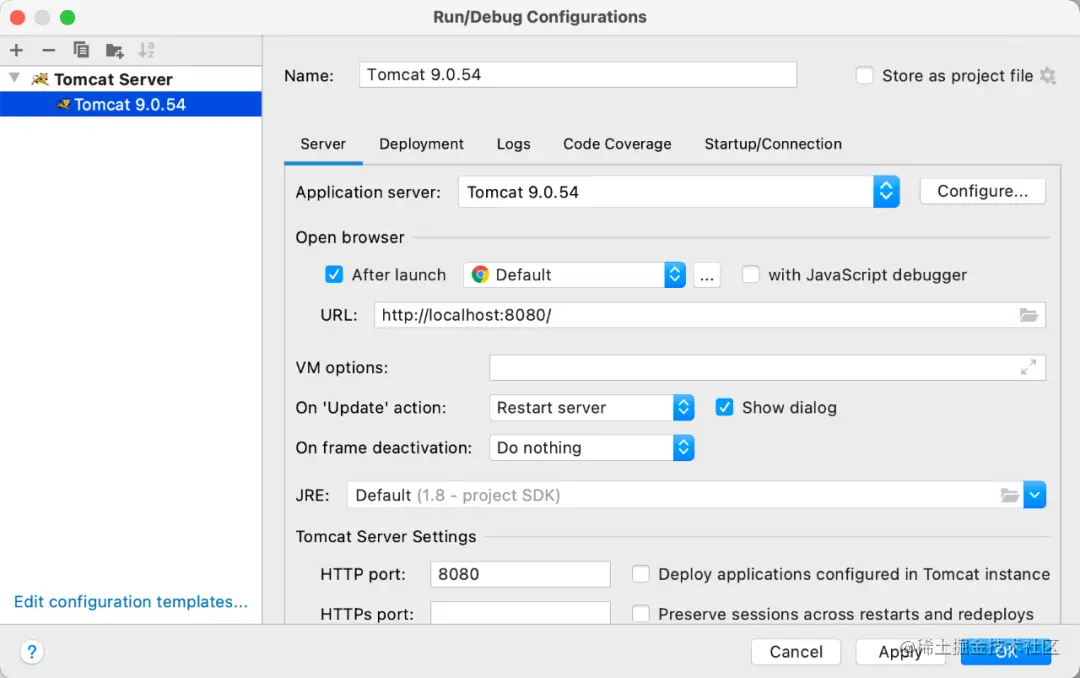Image resolution: width=1080 pixels, height=678 pixels.
Task: Collapse the Tomcat Server tree node
Action: pyautogui.click(x=14, y=78)
